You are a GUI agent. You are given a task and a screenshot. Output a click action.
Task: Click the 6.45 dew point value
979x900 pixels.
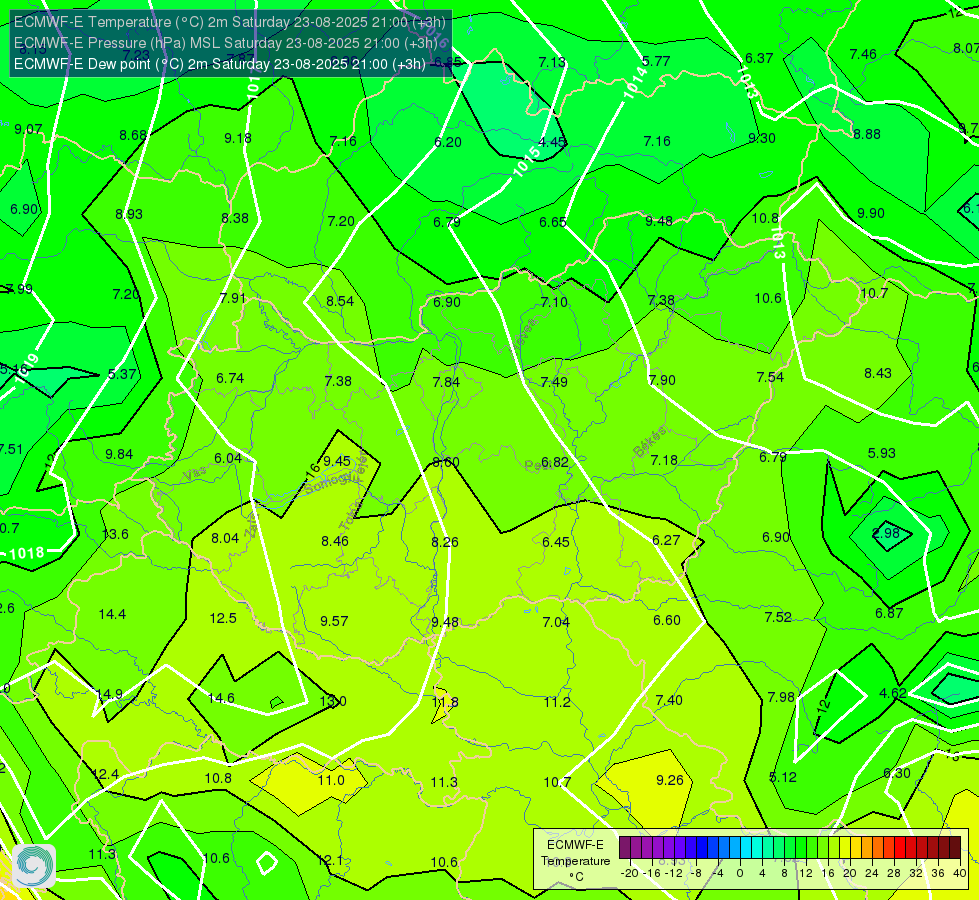(556, 542)
